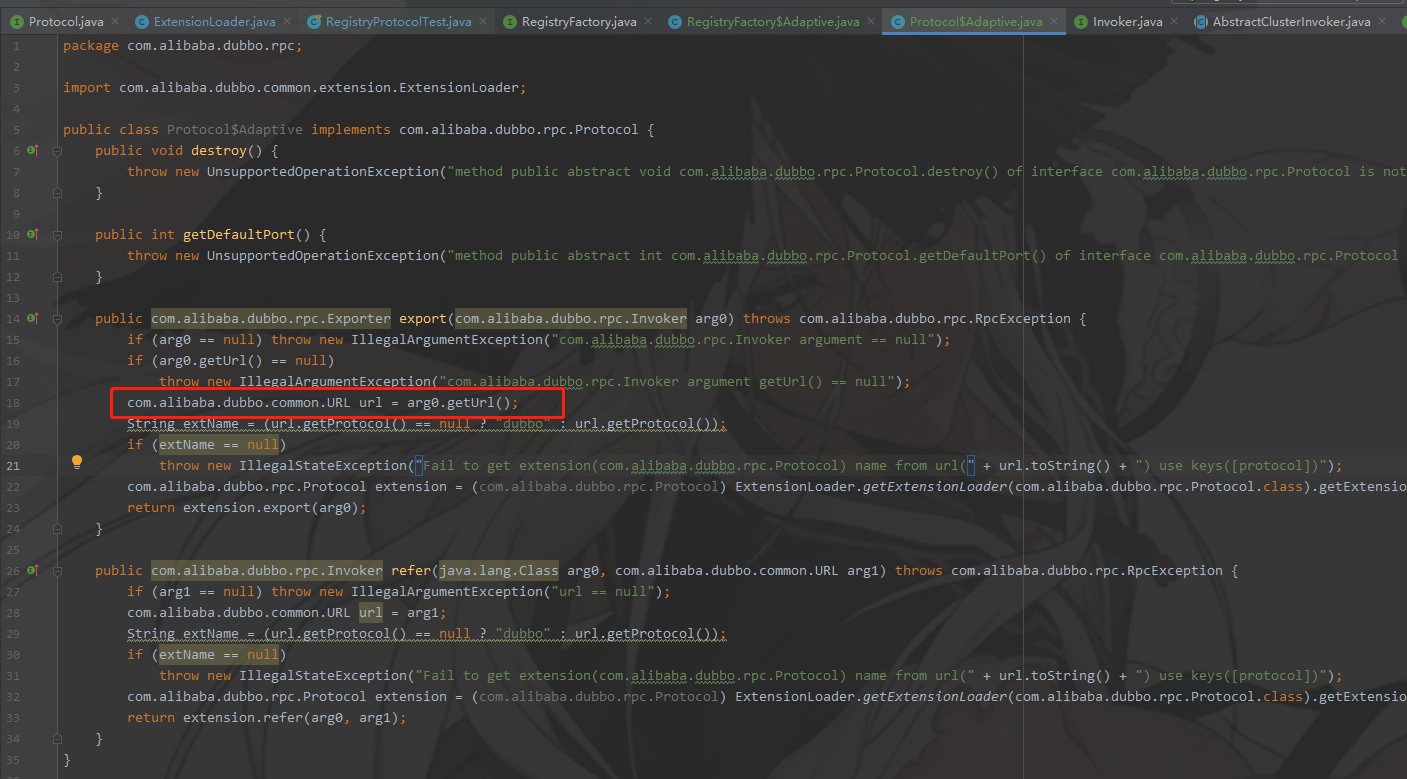1407x779 pixels.
Task: Click the implements-method gutter icon beside destroy()
Action: click(x=32, y=150)
